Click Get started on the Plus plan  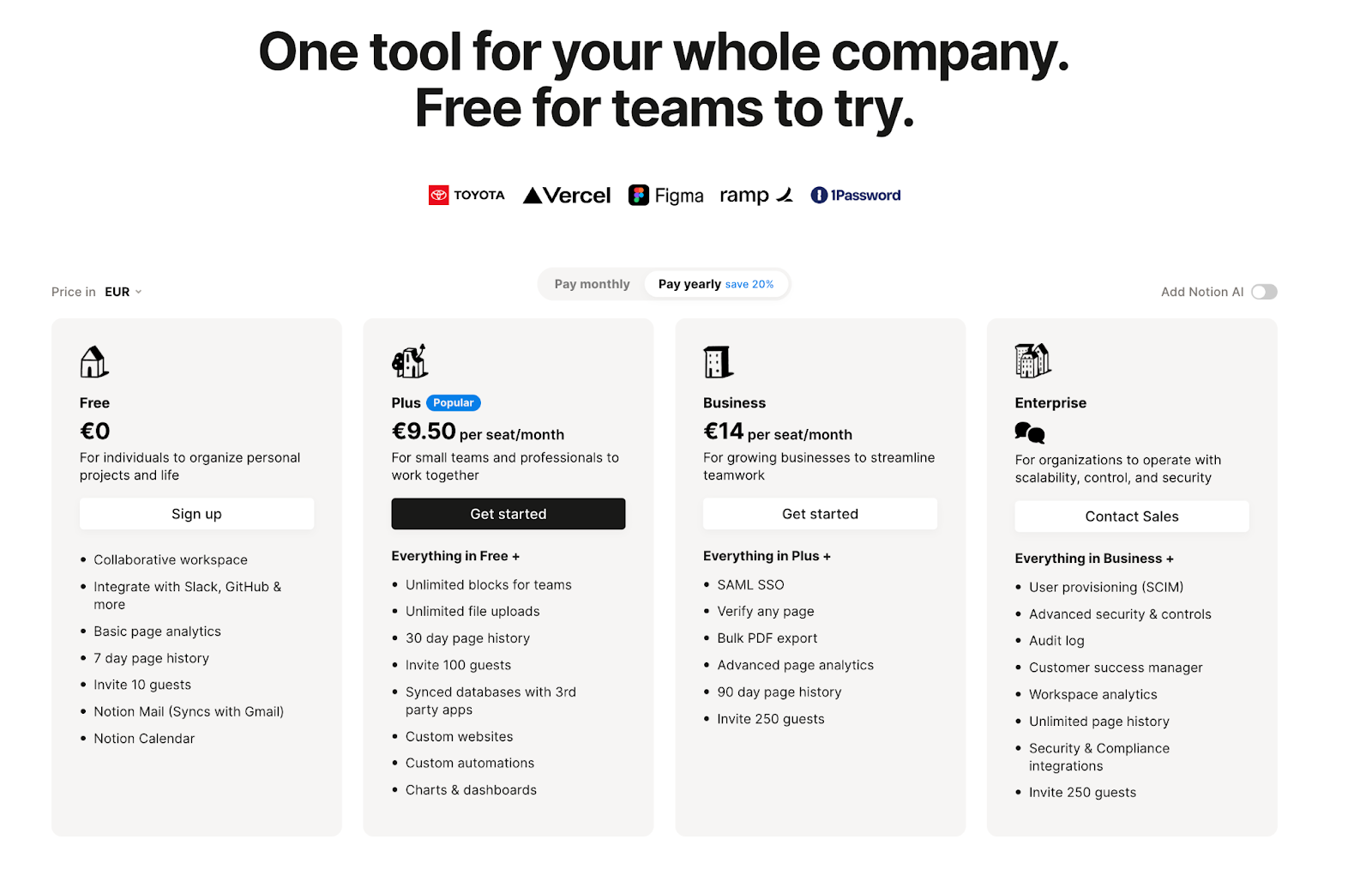click(508, 514)
